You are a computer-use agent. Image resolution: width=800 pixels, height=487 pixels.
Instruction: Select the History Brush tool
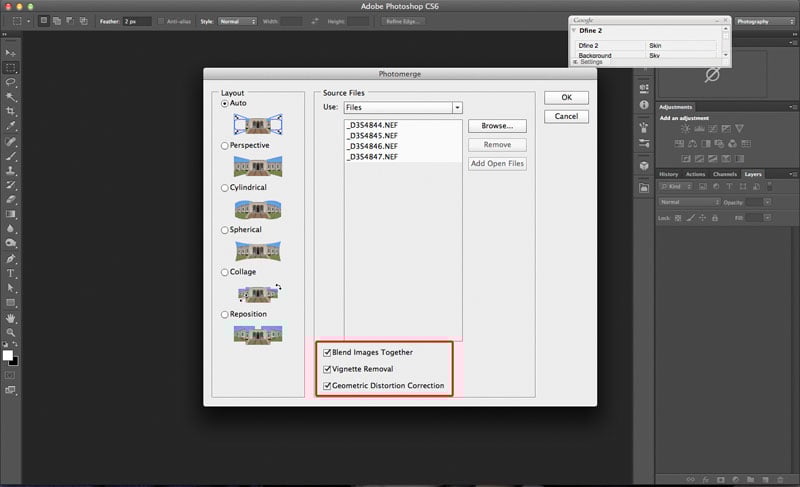pyautogui.click(x=10, y=185)
